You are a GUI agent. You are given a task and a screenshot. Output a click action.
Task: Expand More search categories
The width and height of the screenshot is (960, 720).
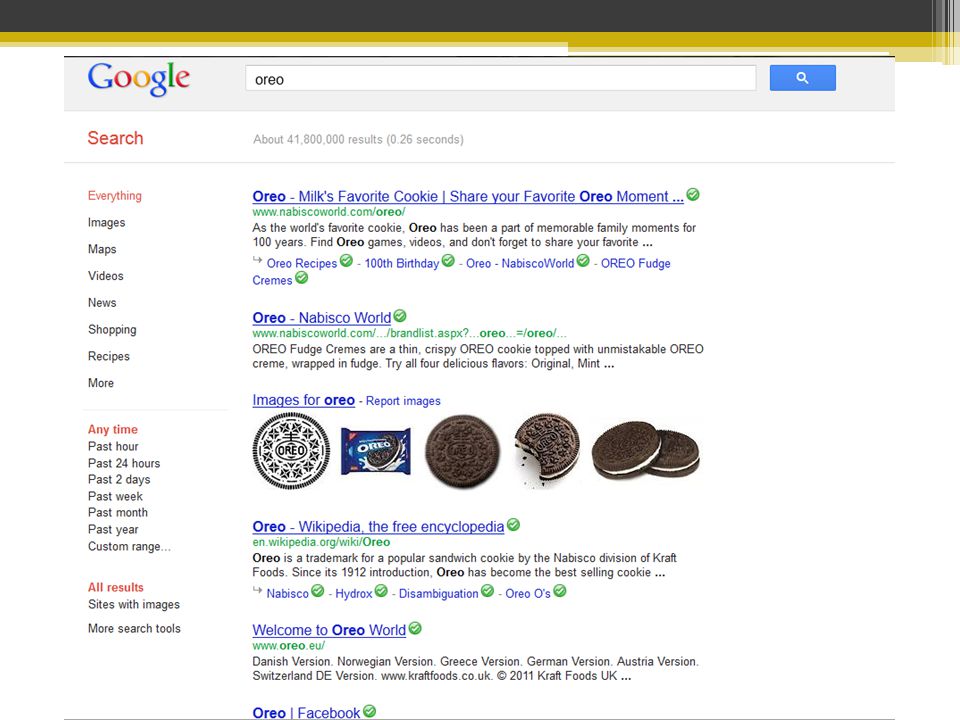100,383
